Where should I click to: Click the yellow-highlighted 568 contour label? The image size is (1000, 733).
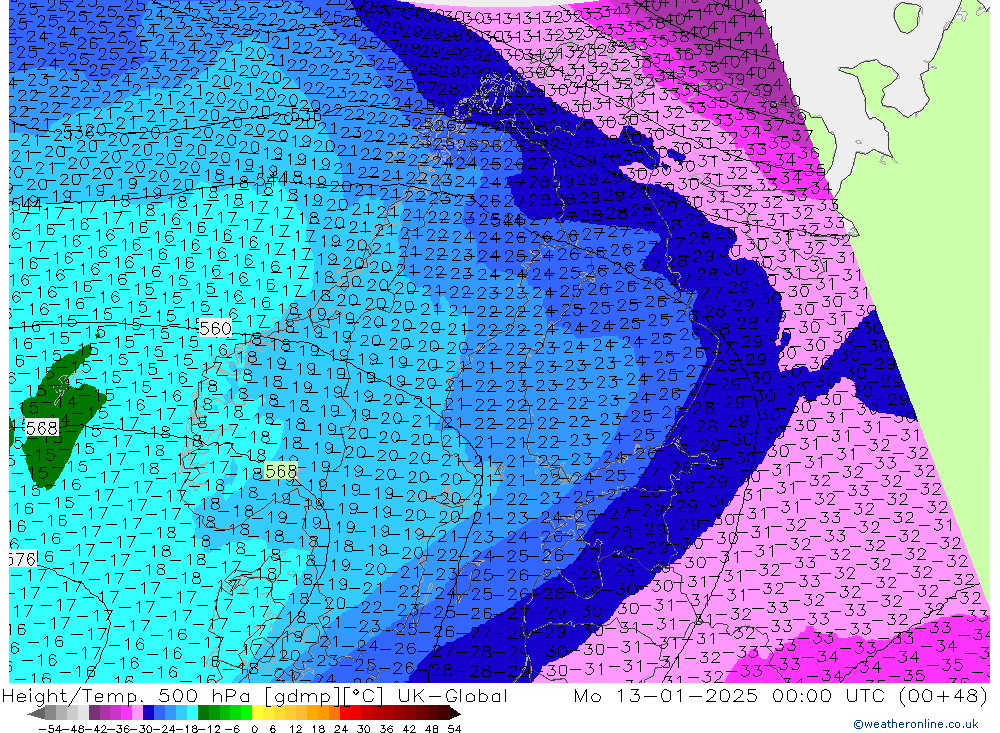[x=281, y=471]
